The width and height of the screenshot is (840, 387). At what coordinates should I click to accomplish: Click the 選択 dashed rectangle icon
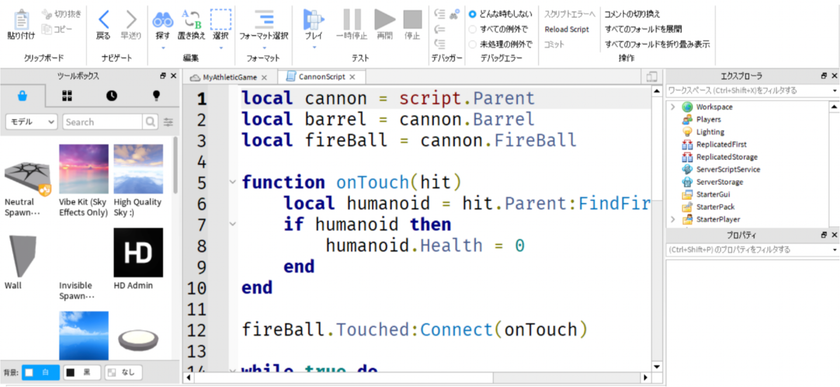pyautogui.click(x=221, y=20)
